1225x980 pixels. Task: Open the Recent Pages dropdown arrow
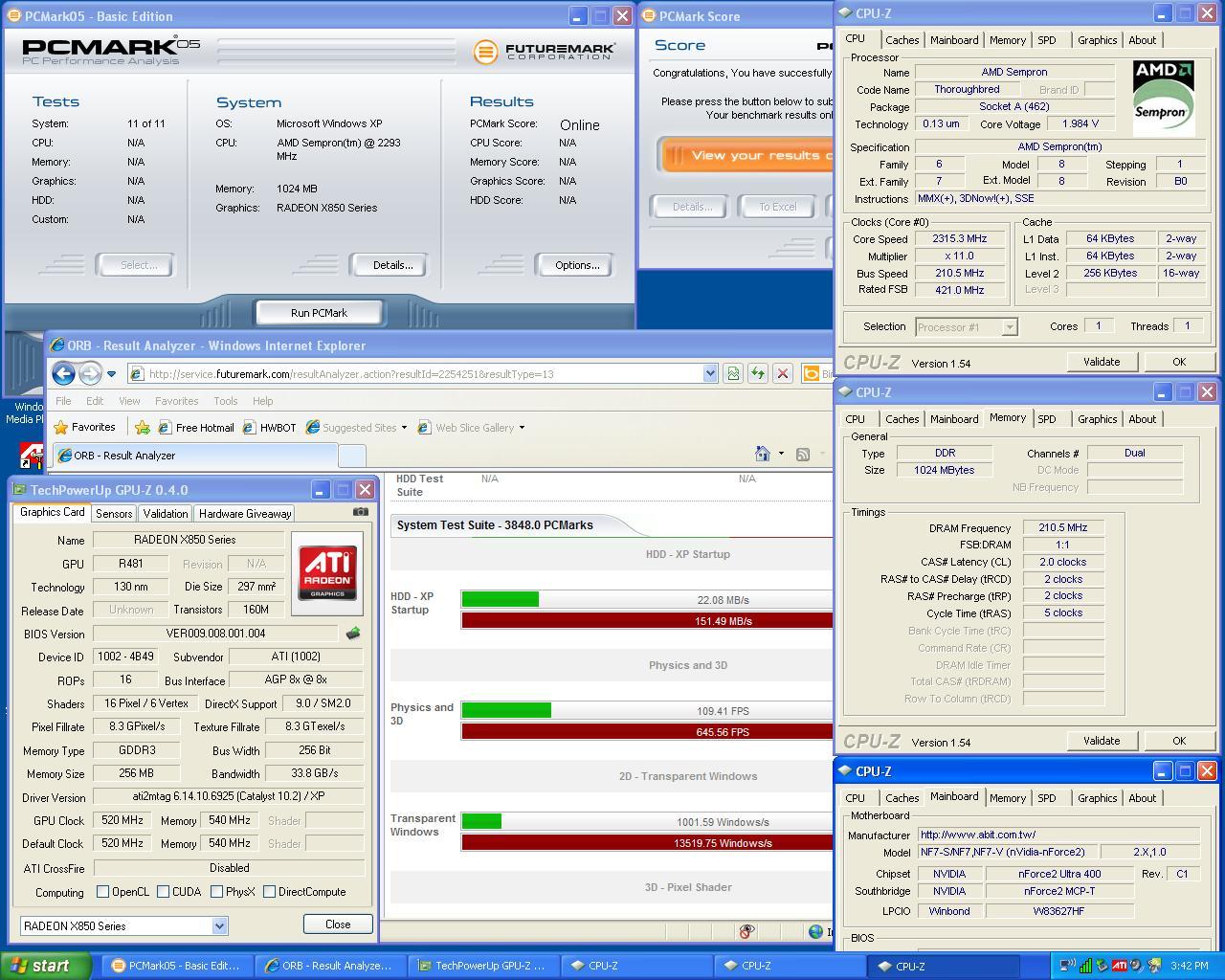(x=111, y=374)
